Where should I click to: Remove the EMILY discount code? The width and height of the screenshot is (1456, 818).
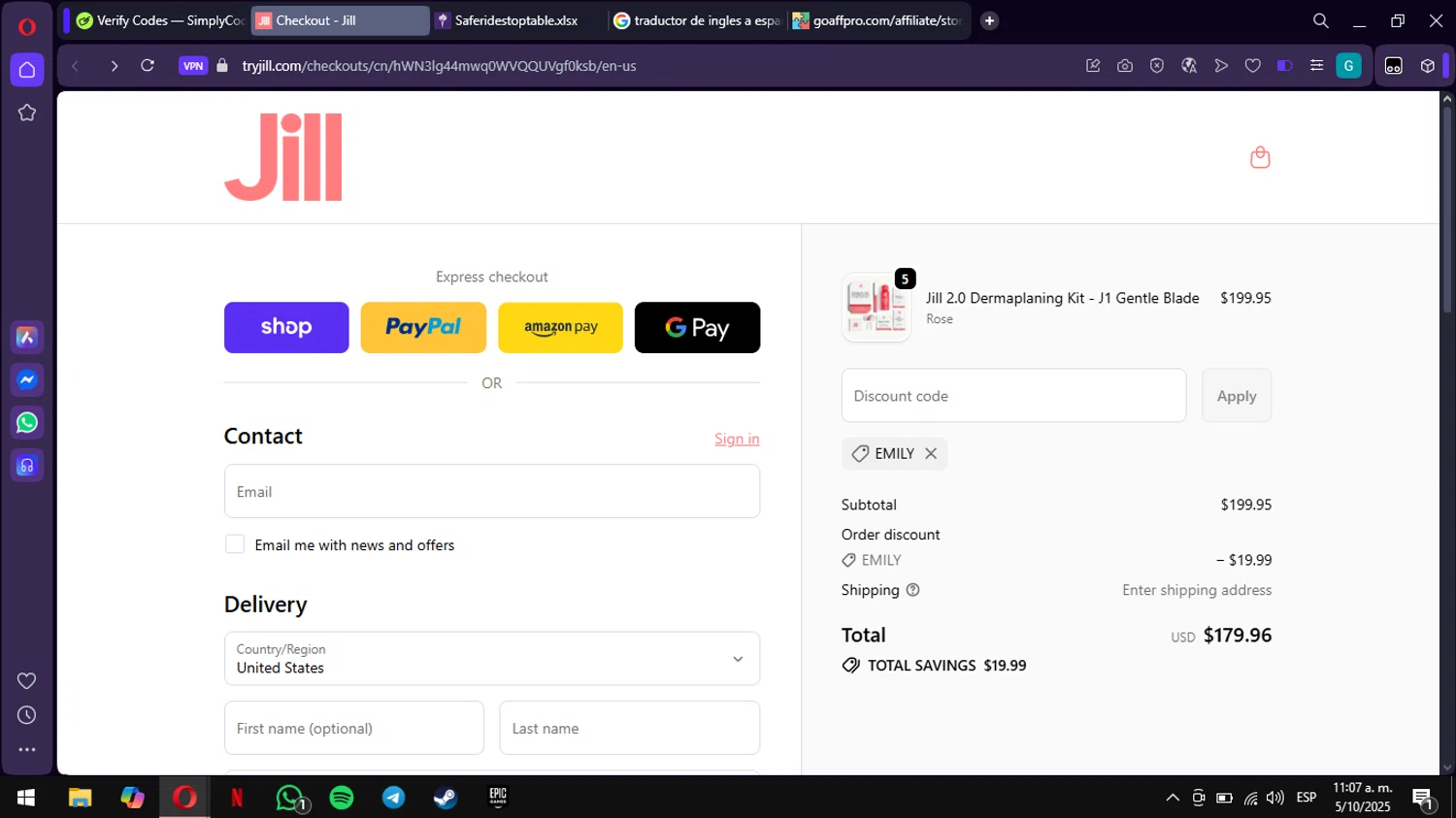[x=931, y=453]
